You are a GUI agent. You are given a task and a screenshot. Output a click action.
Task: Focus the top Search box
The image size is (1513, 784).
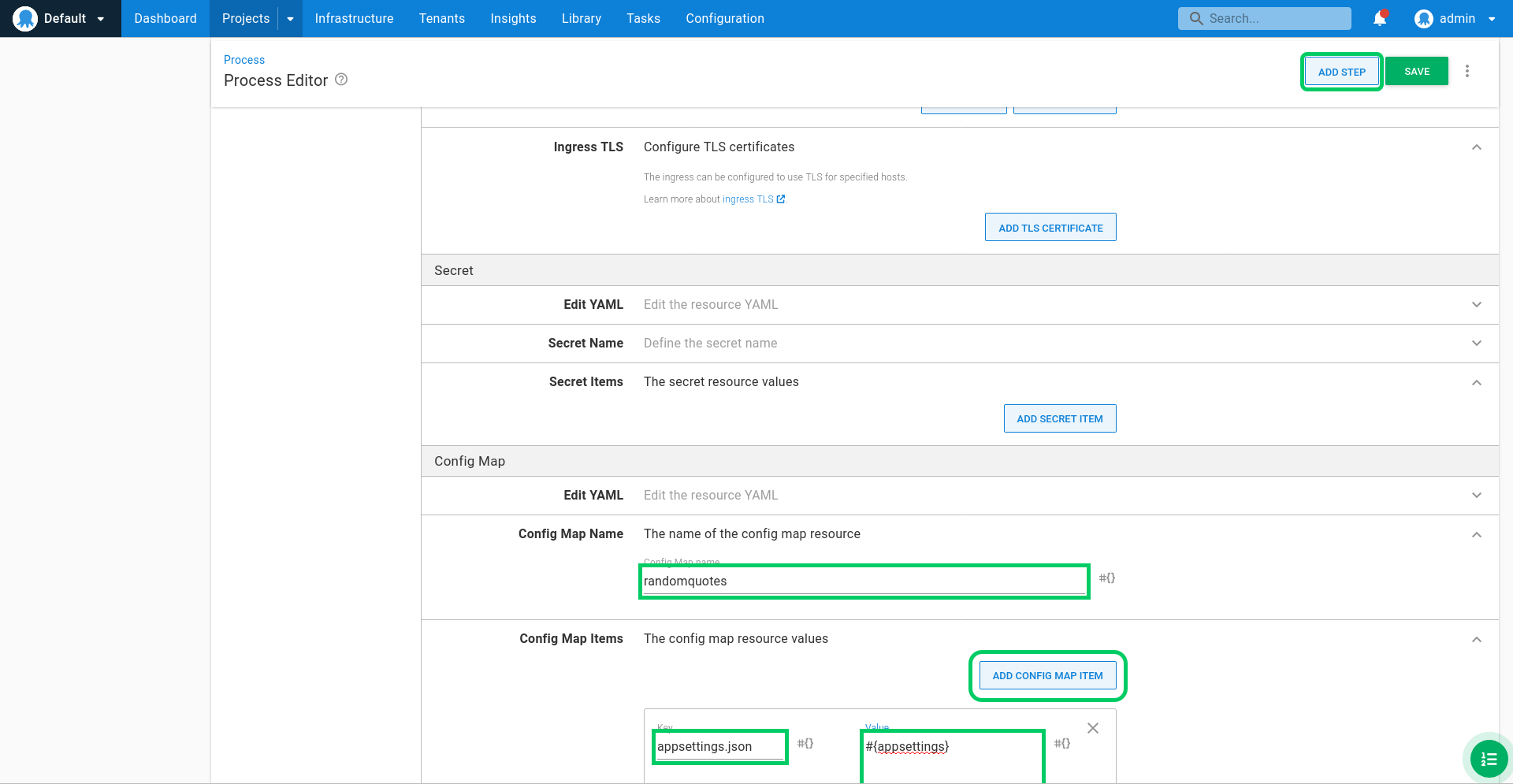[x=1265, y=18]
